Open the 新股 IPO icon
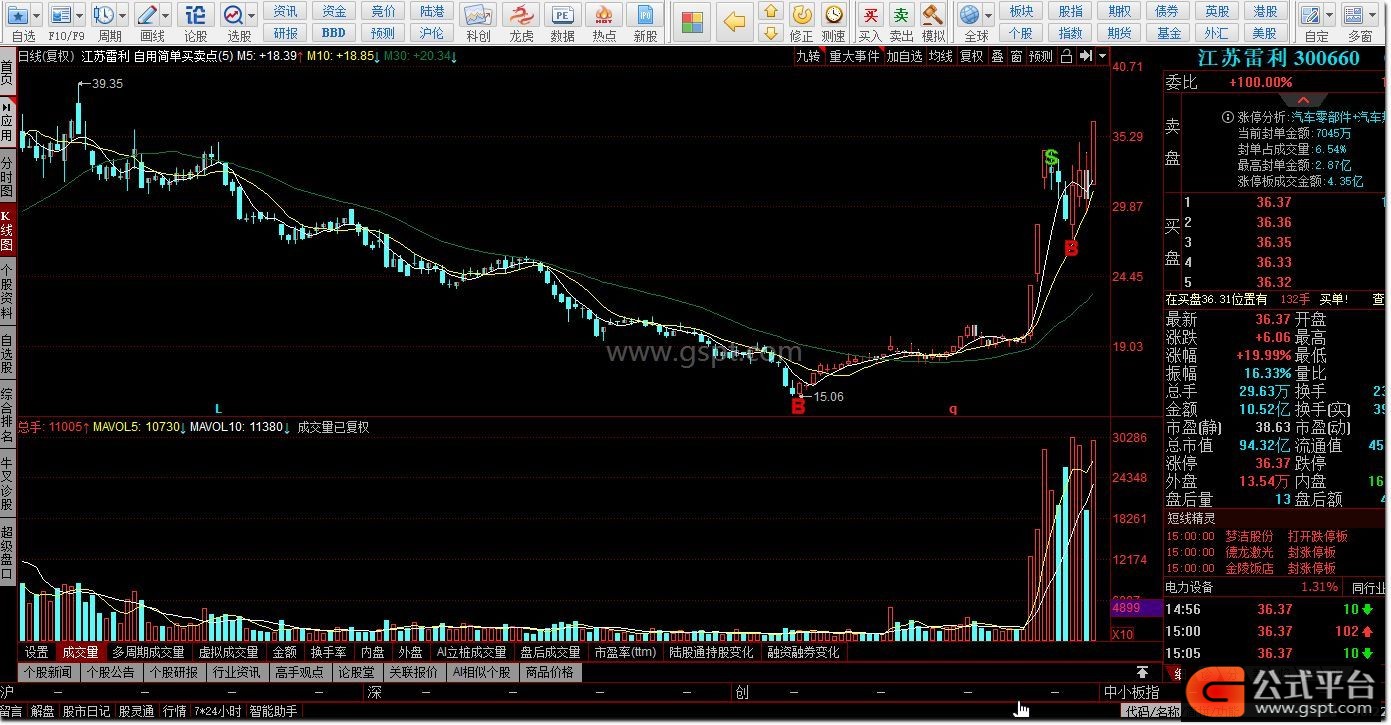1391x725 pixels. coord(646,16)
